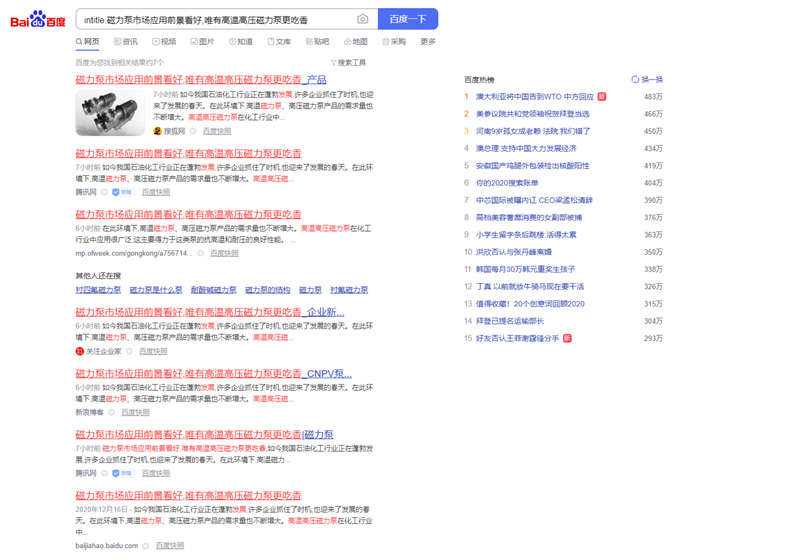Expand the 更多 search categories
The image size is (800, 560).
428,42
